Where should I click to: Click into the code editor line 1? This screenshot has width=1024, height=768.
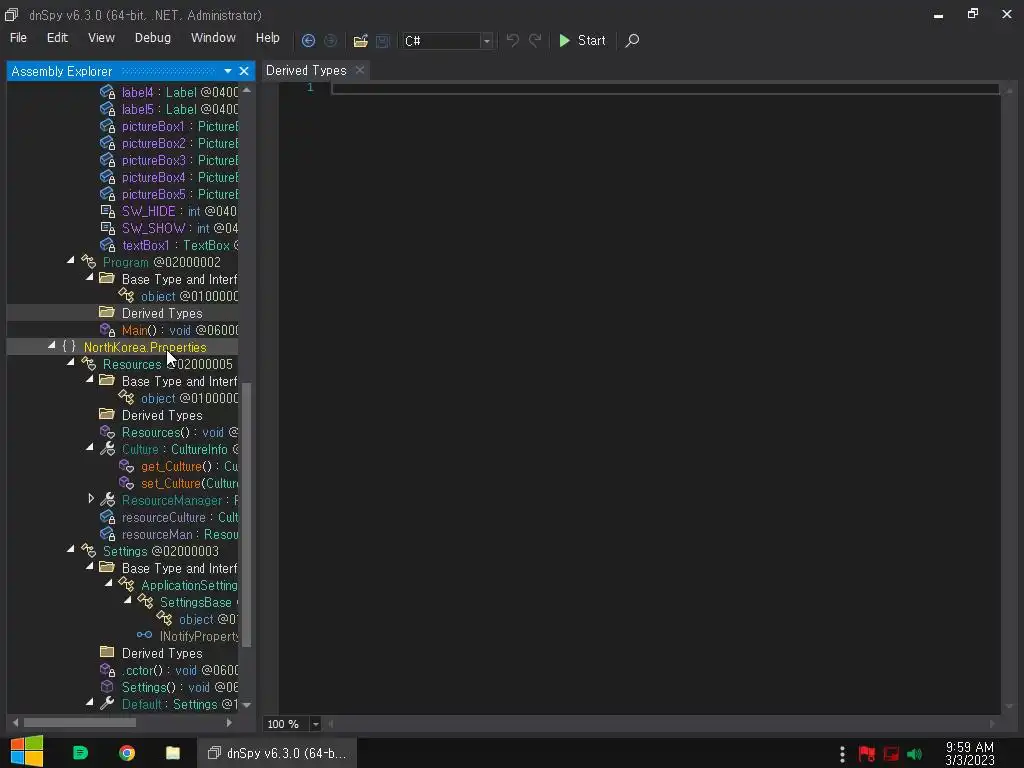pos(665,88)
